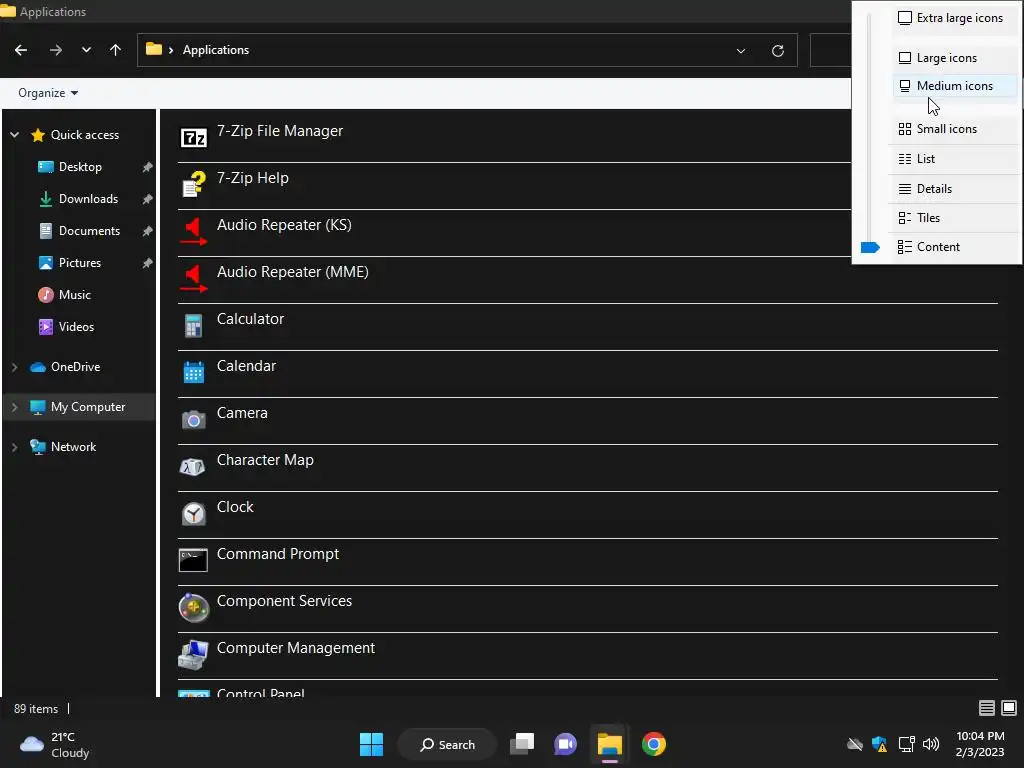Image resolution: width=1024 pixels, height=768 pixels.
Task: Click the Command Prompt icon
Action: pos(193,560)
